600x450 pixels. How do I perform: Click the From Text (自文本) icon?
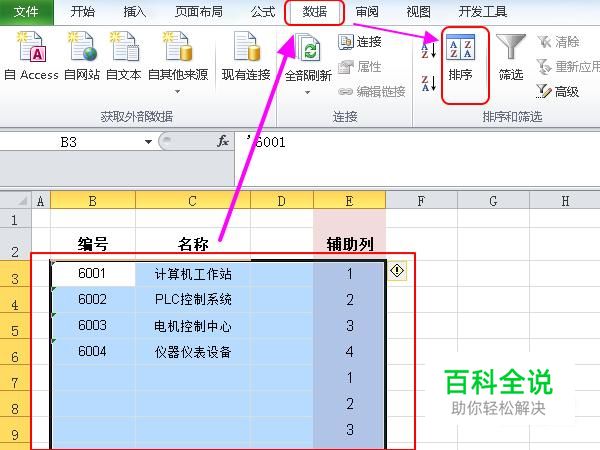124,48
